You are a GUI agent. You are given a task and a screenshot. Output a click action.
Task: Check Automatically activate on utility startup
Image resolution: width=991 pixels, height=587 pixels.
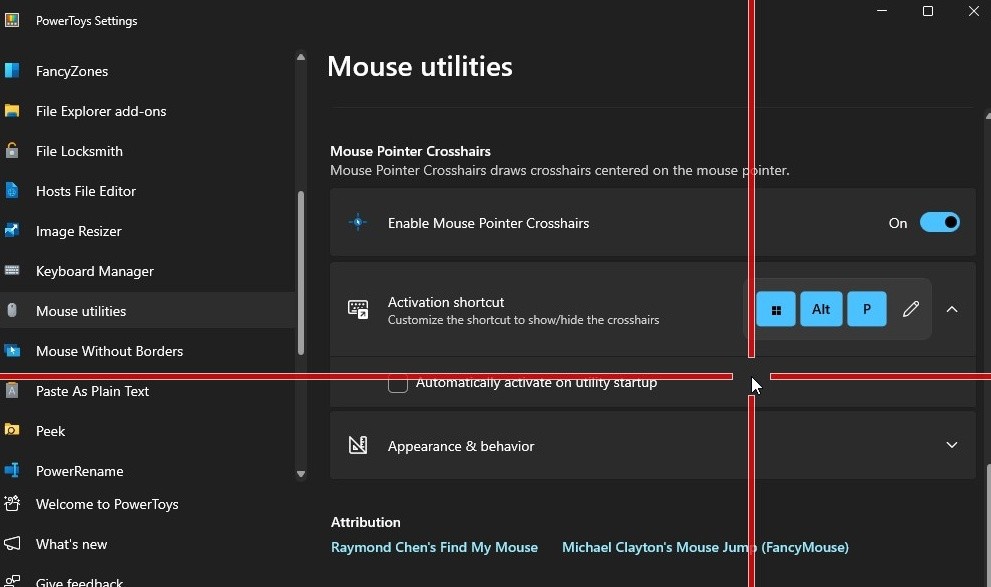coord(398,383)
